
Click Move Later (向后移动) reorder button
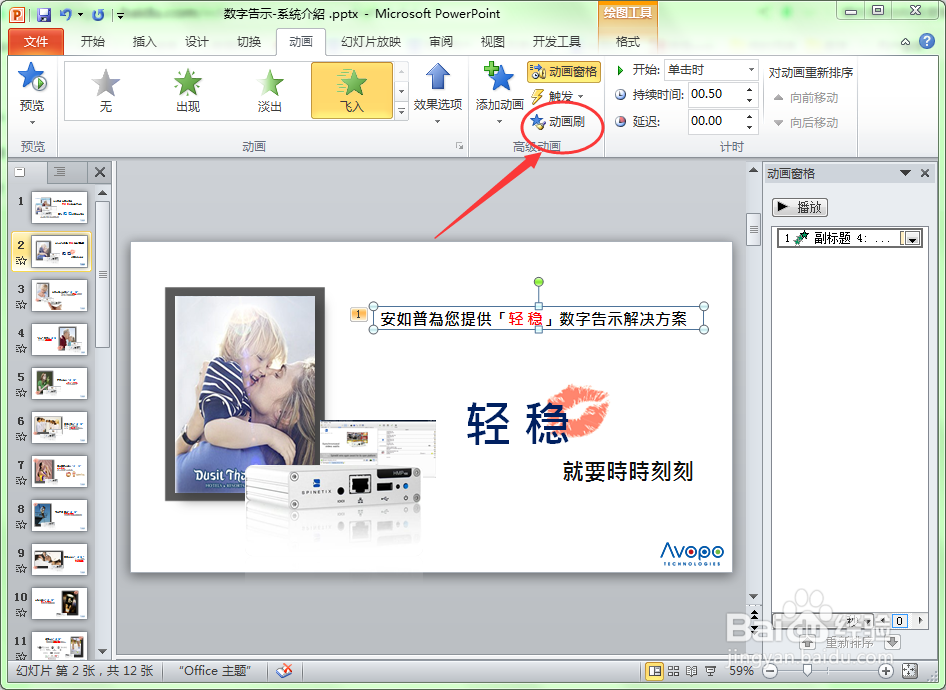click(807, 123)
